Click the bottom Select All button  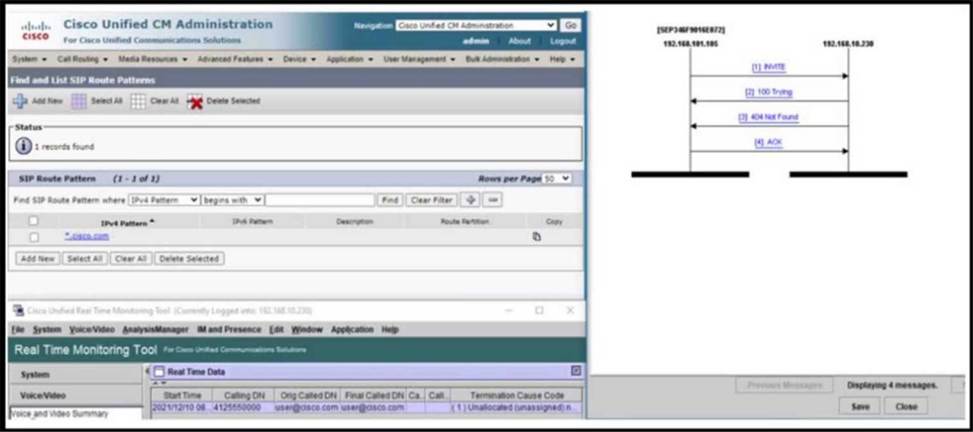coord(84,259)
